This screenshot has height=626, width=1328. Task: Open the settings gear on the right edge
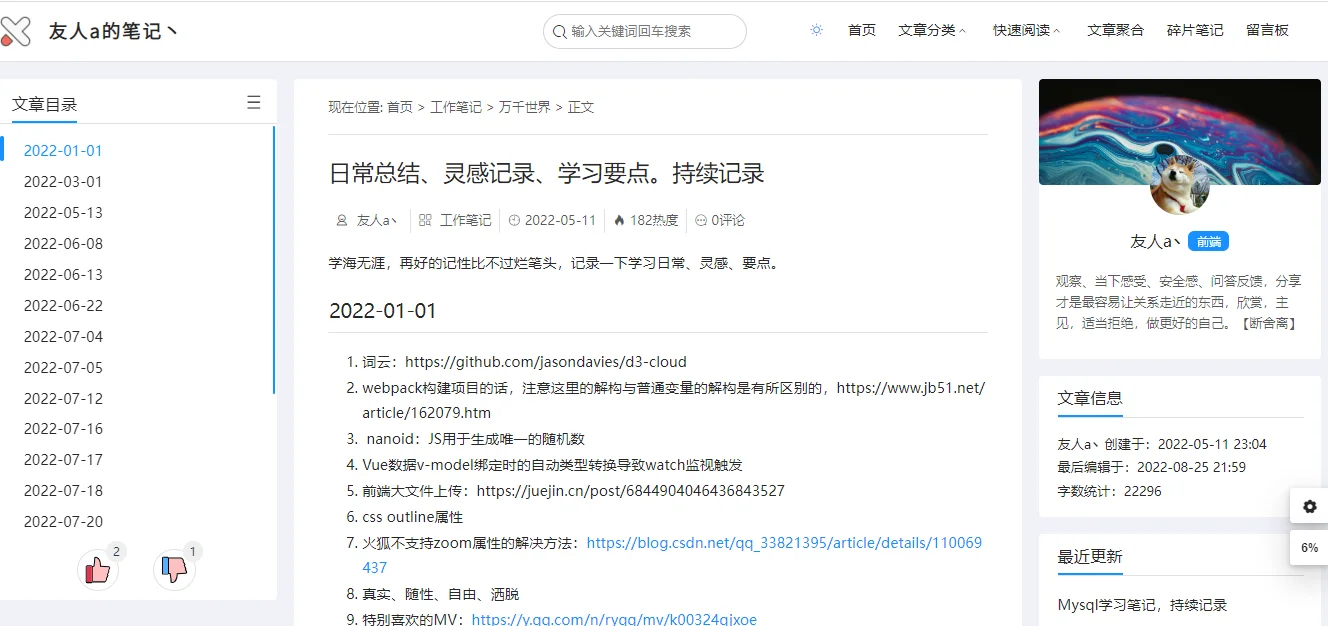pos(1309,506)
